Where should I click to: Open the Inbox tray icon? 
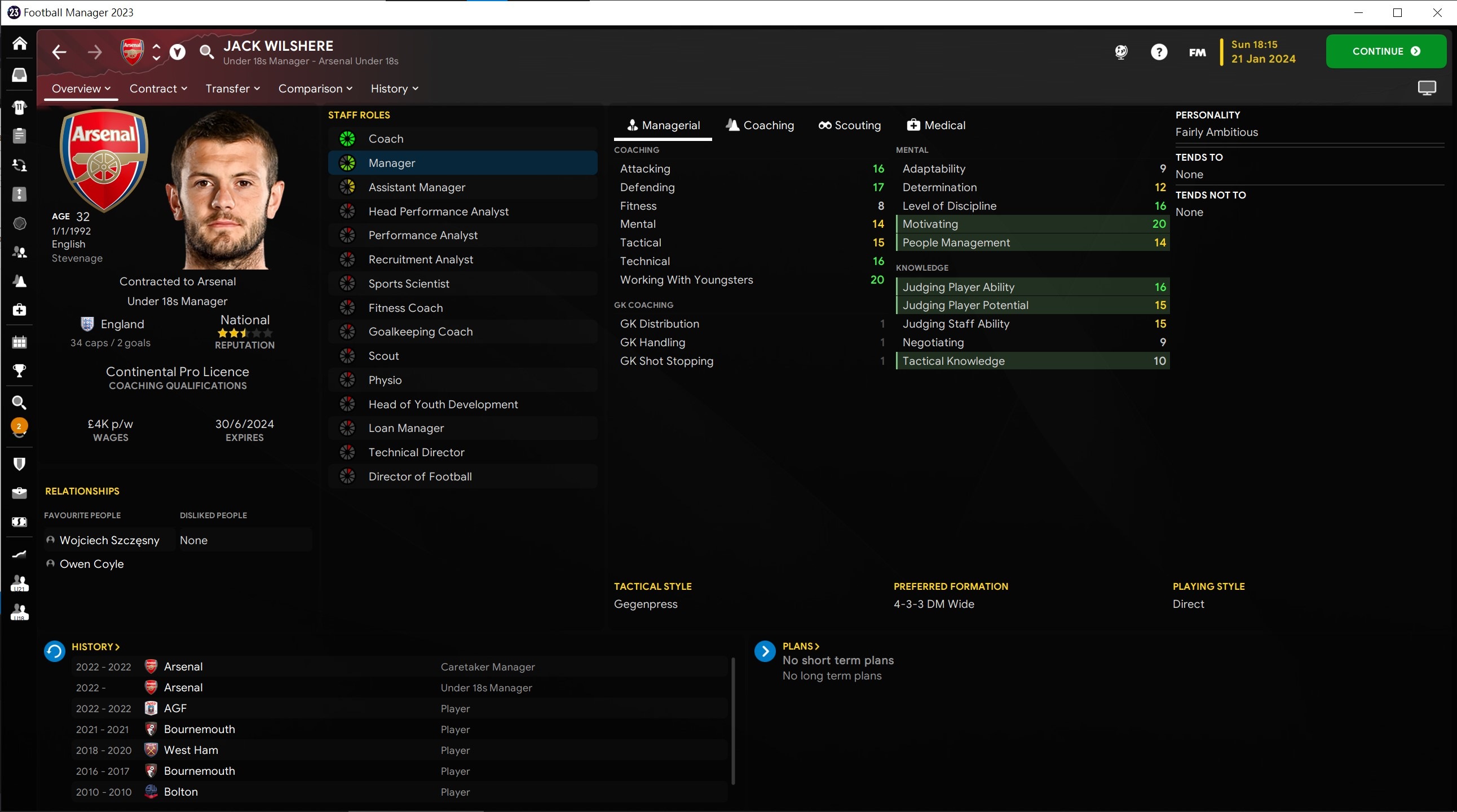click(20, 74)
